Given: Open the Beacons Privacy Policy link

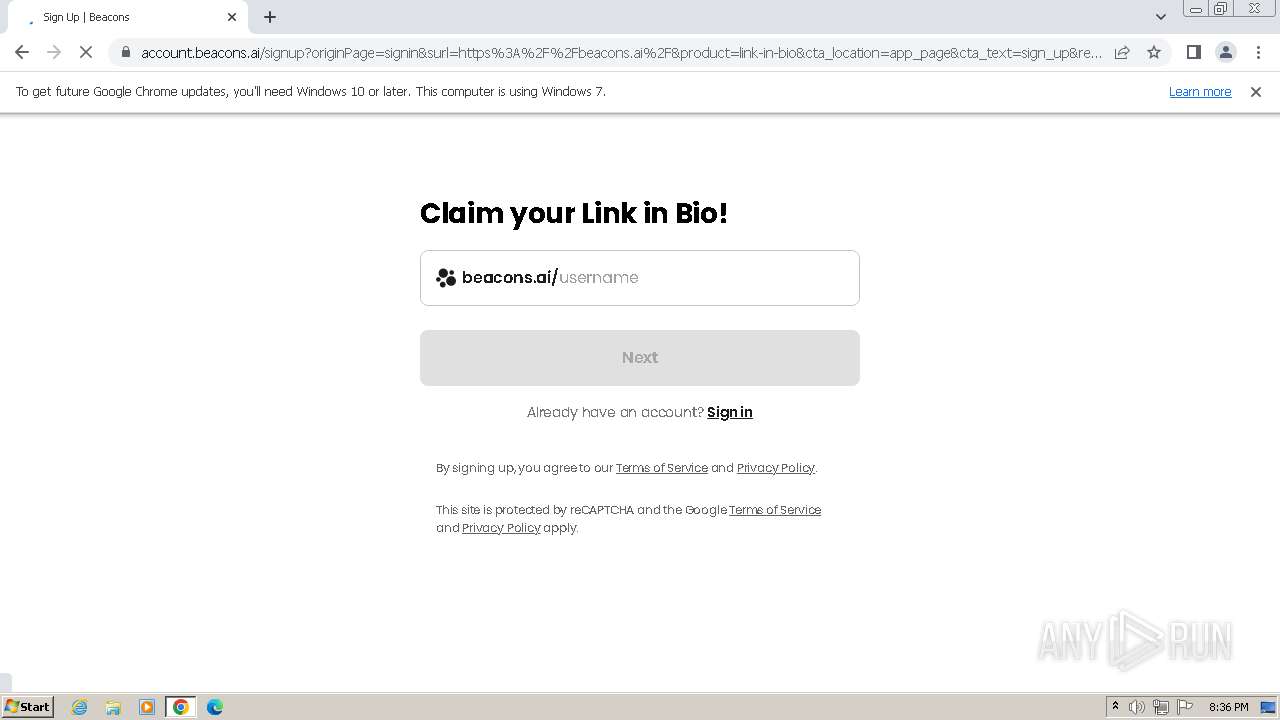Looking at the screenshot, I should (776, 468).
